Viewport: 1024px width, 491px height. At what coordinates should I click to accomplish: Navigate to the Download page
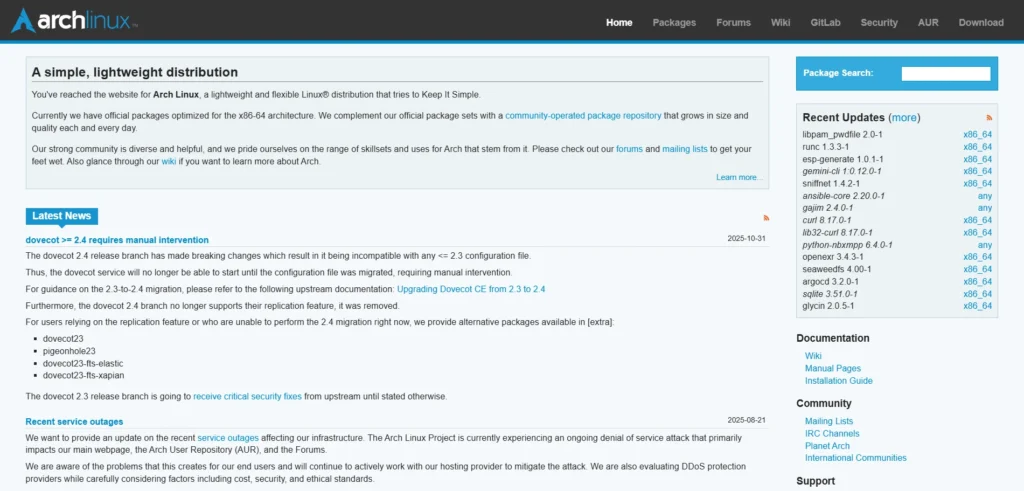tap(980, 22)
